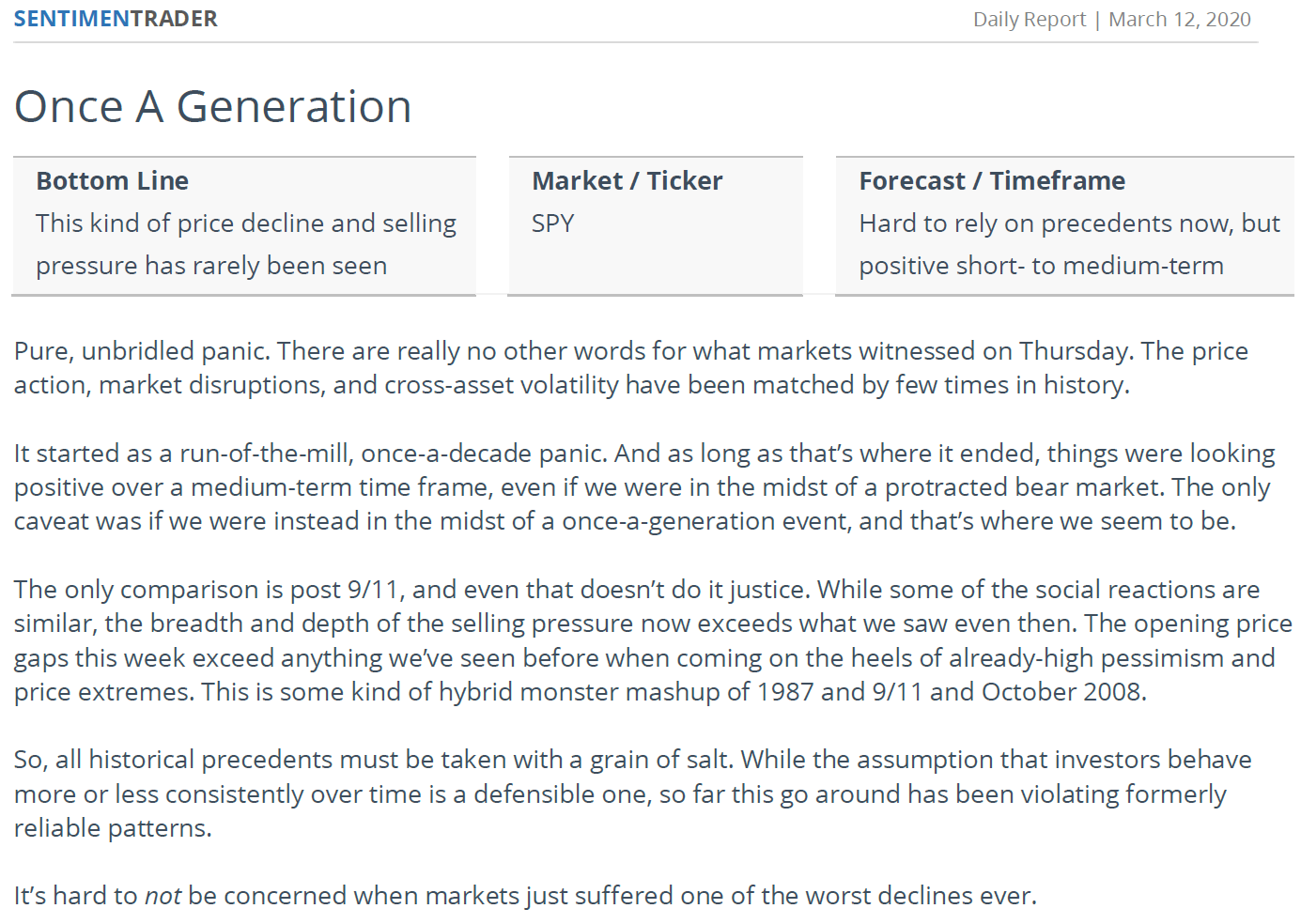Screen dimensions: 1301x924
Task: Click the 'worst declines ever' sentence
Action: pos(525,896)
